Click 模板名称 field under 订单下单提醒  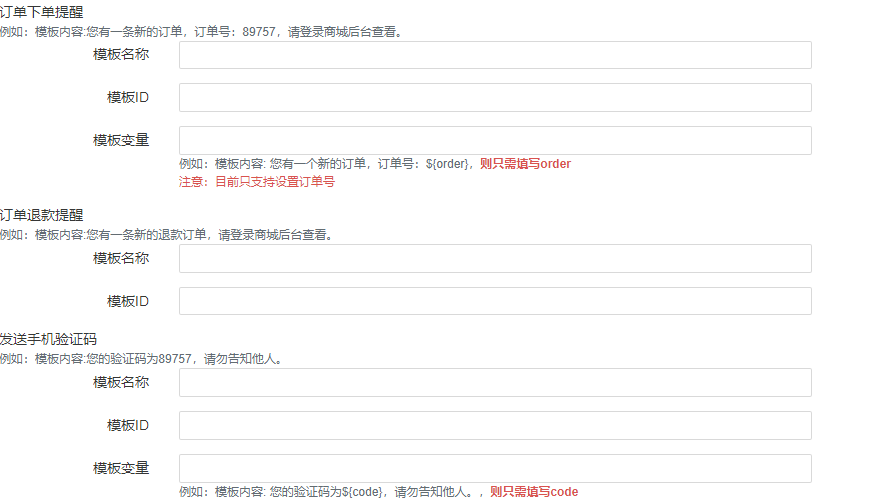click(495, 55)
